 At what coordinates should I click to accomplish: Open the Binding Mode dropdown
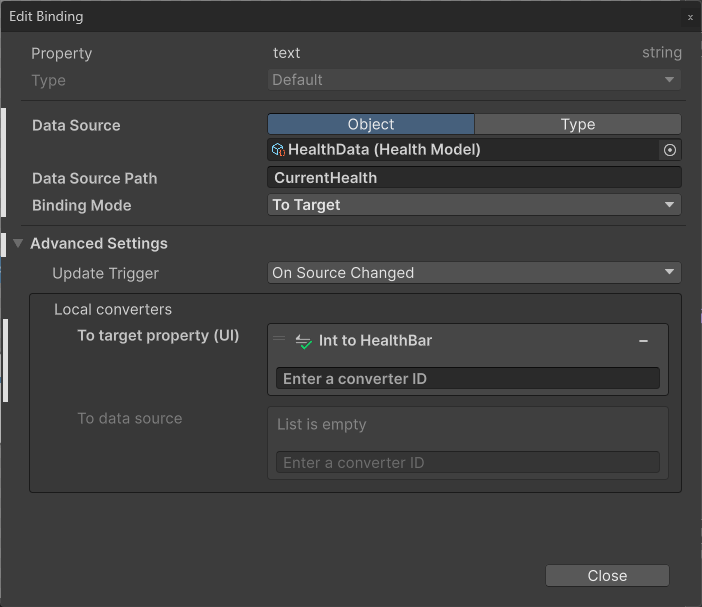[474, 205]
